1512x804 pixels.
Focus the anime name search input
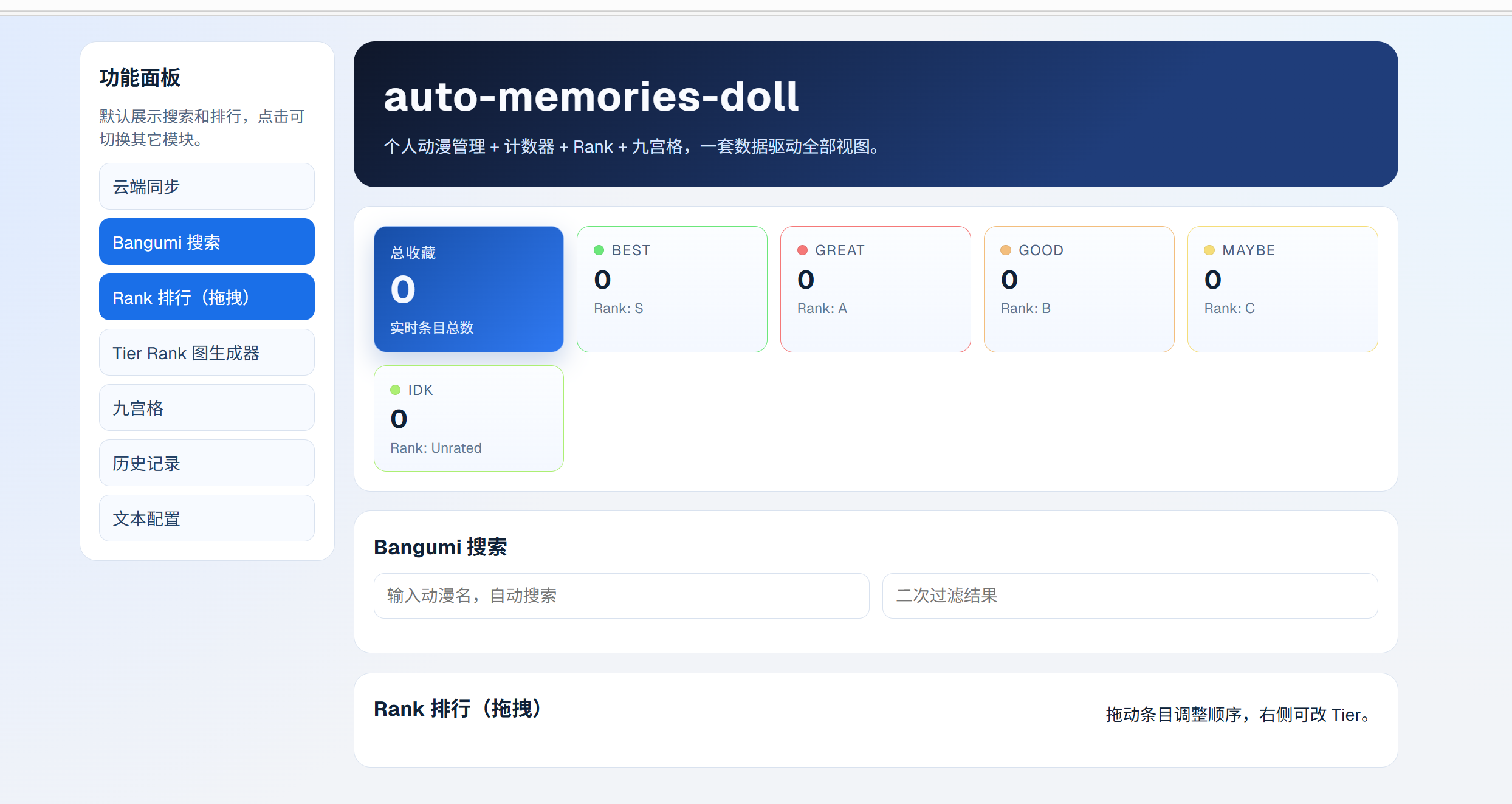(621, 596)
